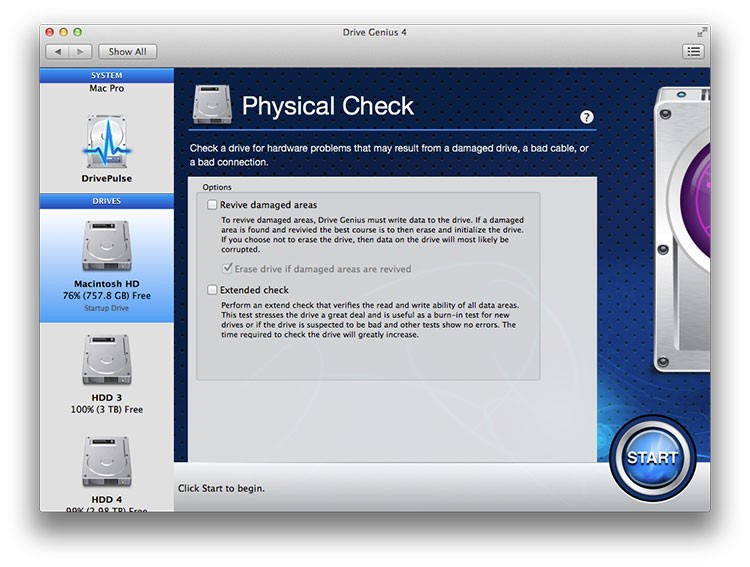Click the Drive Genius 4 window title
The width and height of the screenshot is (750, 567).
coord(375,32)
